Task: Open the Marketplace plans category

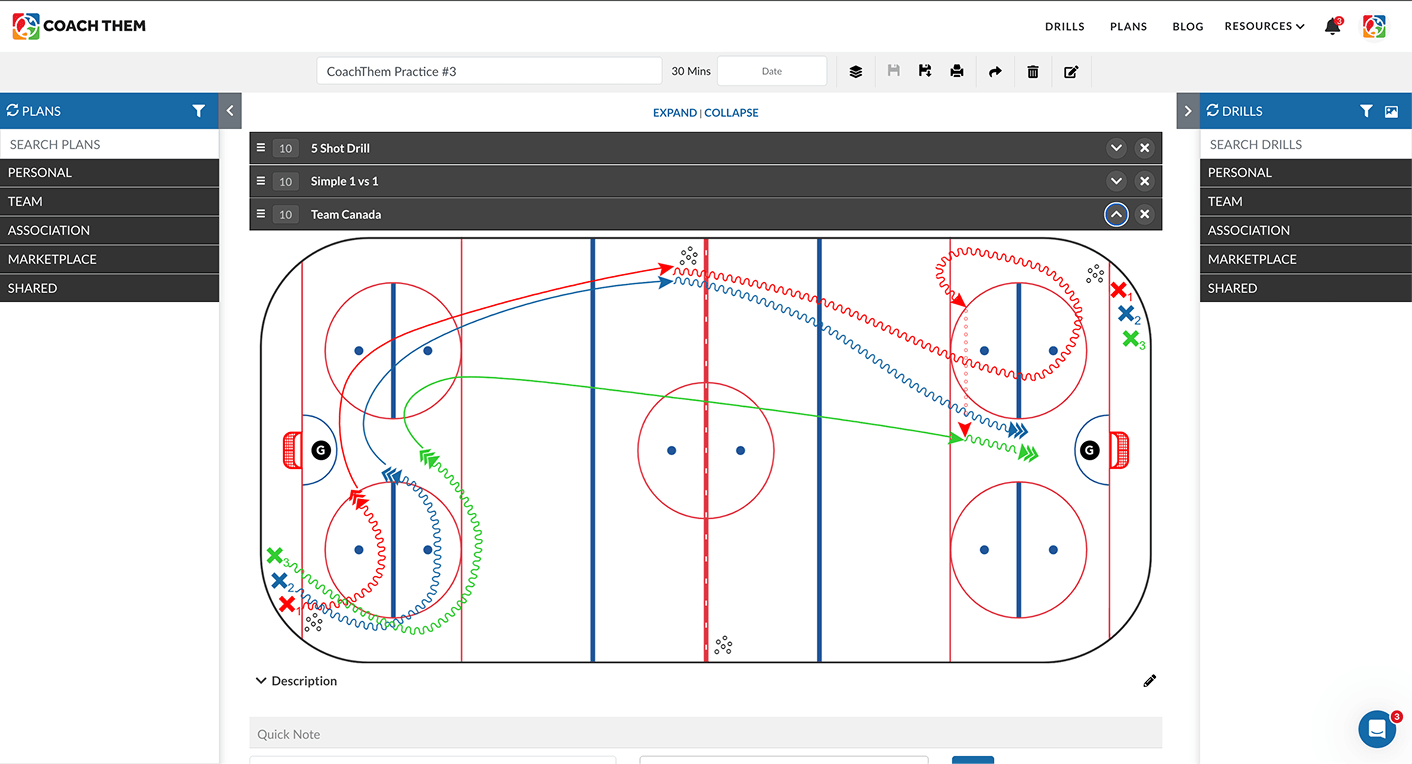Action: [x=109, y=259]
